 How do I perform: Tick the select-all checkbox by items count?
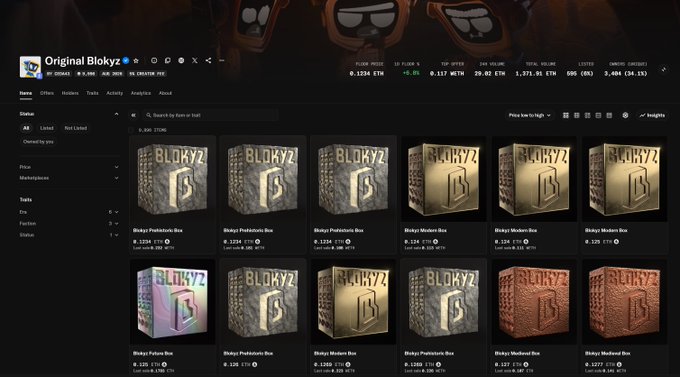point(131,130)
